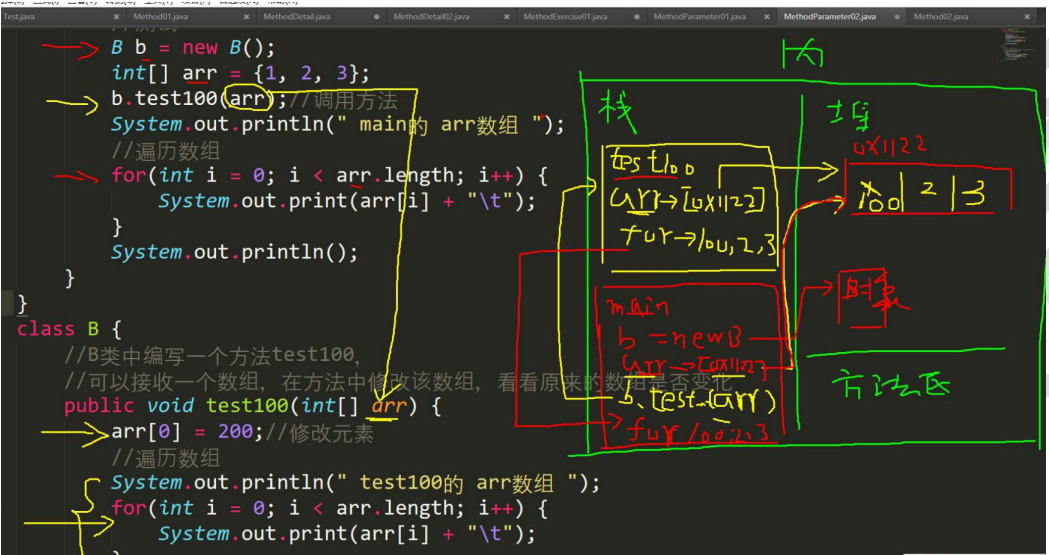Click "public void test100(int[] arr) {" line
The height and width of the screenshot is (555, 1049).
click(252, 406)
